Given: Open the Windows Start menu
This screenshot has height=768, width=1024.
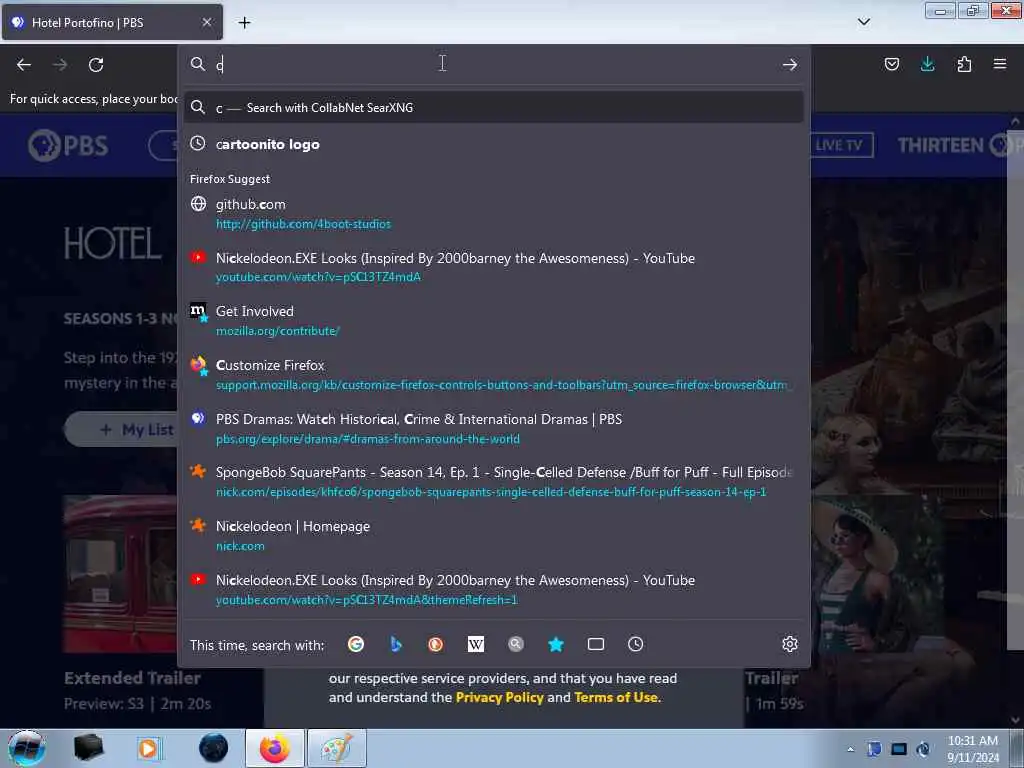Looking at the screenshot, I should point(26,748).
